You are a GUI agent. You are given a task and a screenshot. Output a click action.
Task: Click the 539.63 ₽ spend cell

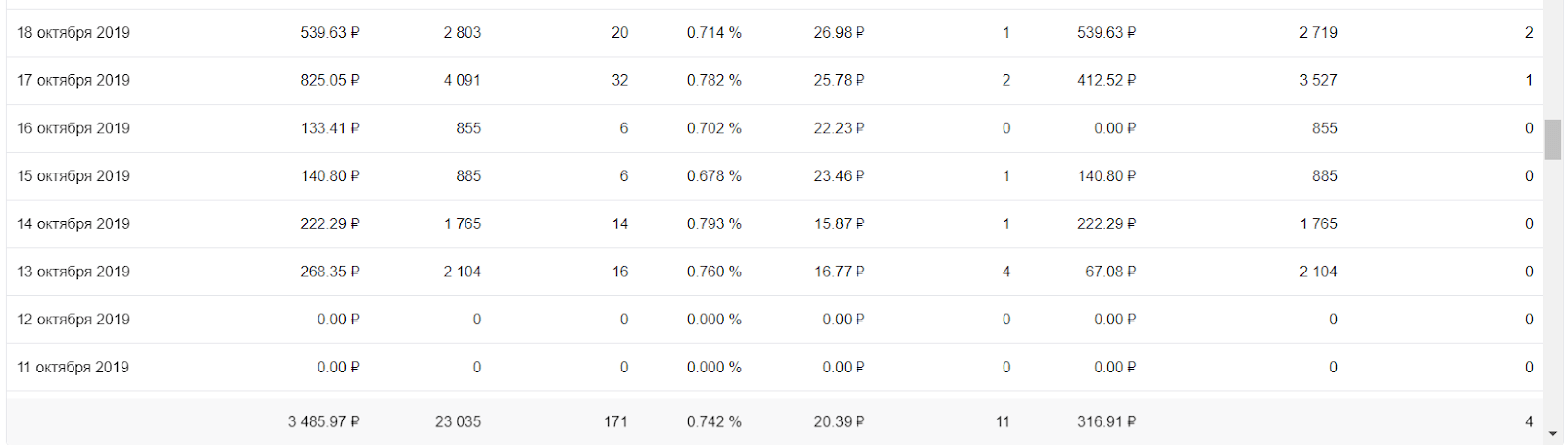point(329,33)
